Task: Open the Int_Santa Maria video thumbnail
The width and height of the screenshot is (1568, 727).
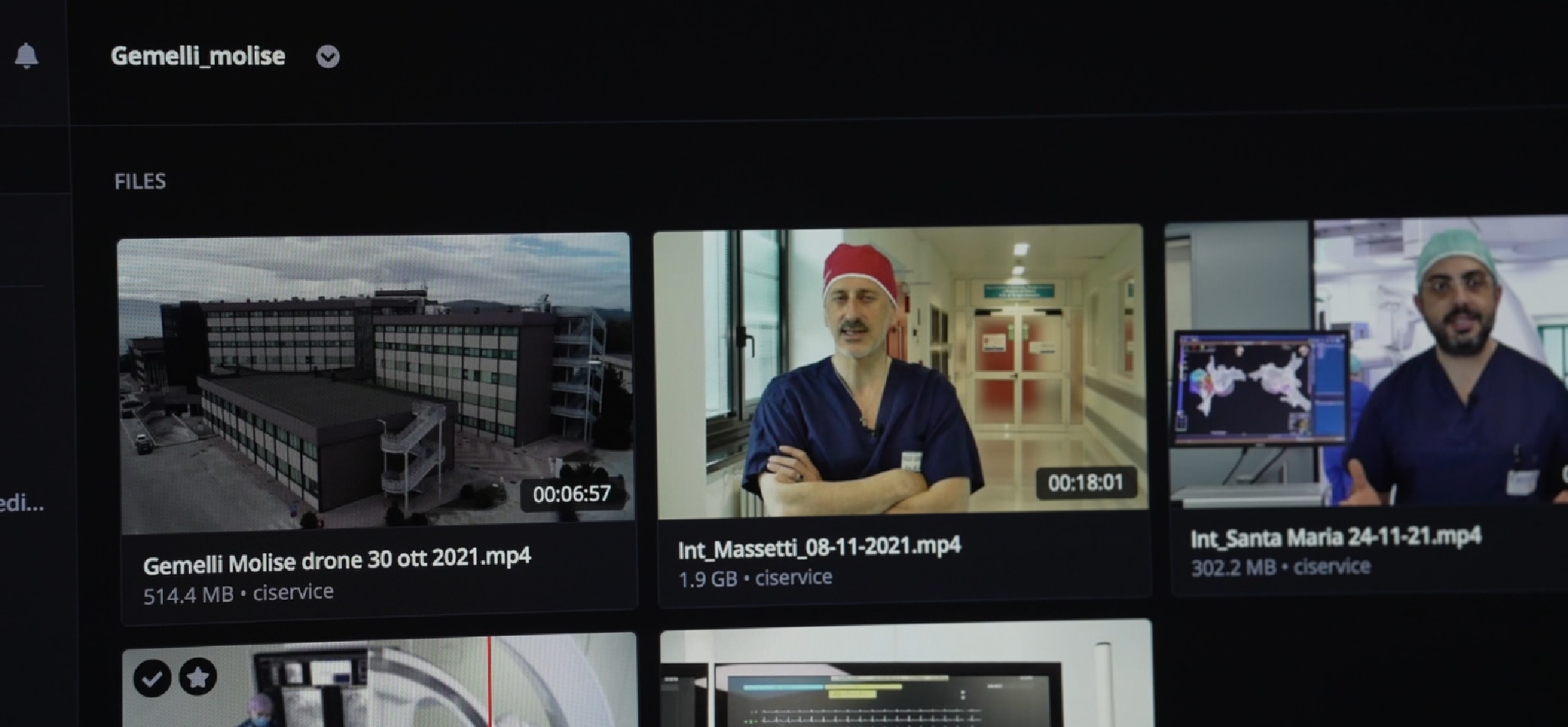Action: (1367, 362)
